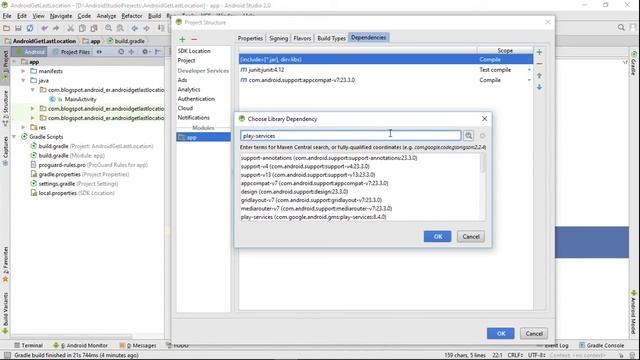Click OK in Choose Library Dependency dialog

pos(437,236)
